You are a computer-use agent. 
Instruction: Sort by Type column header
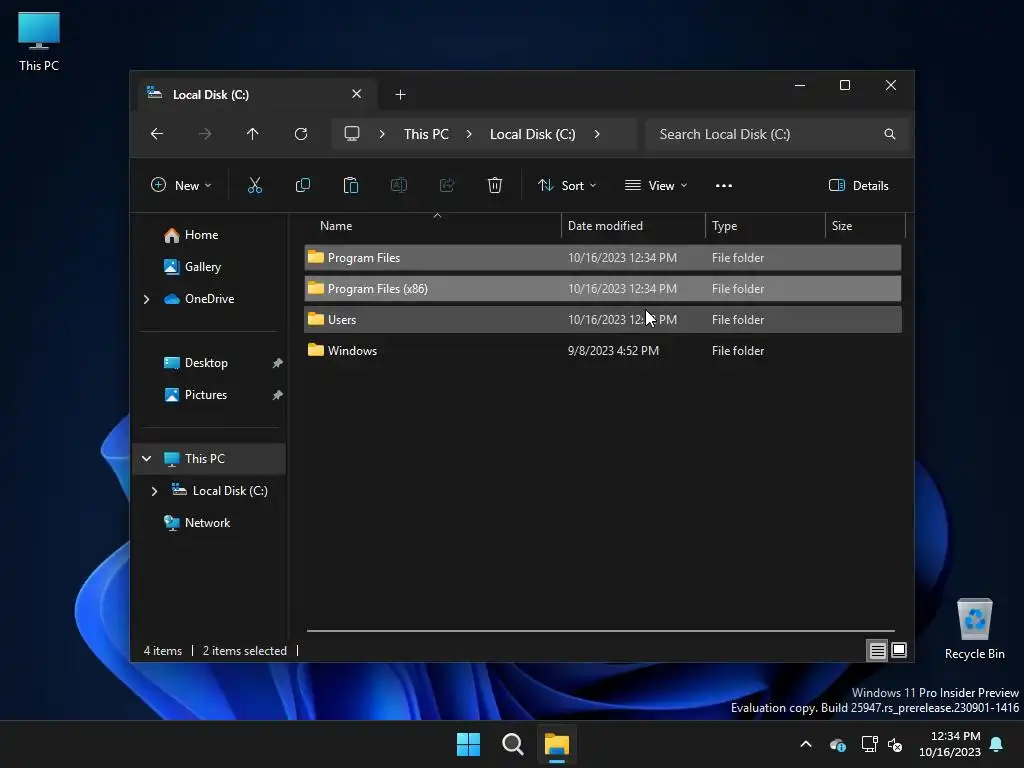click(x=765, y=226)
